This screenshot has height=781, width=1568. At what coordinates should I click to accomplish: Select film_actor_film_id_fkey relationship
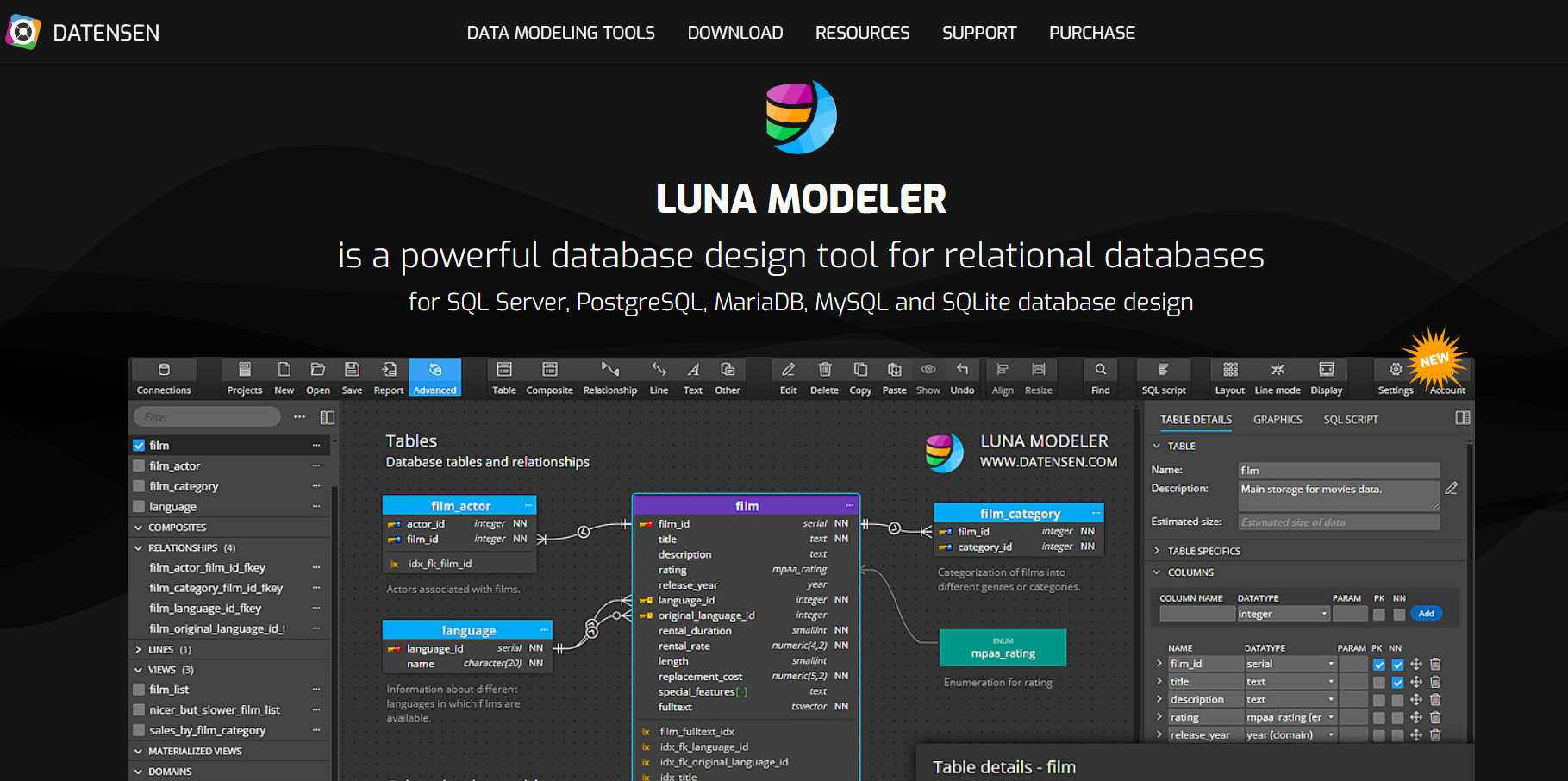pos(207,567)
